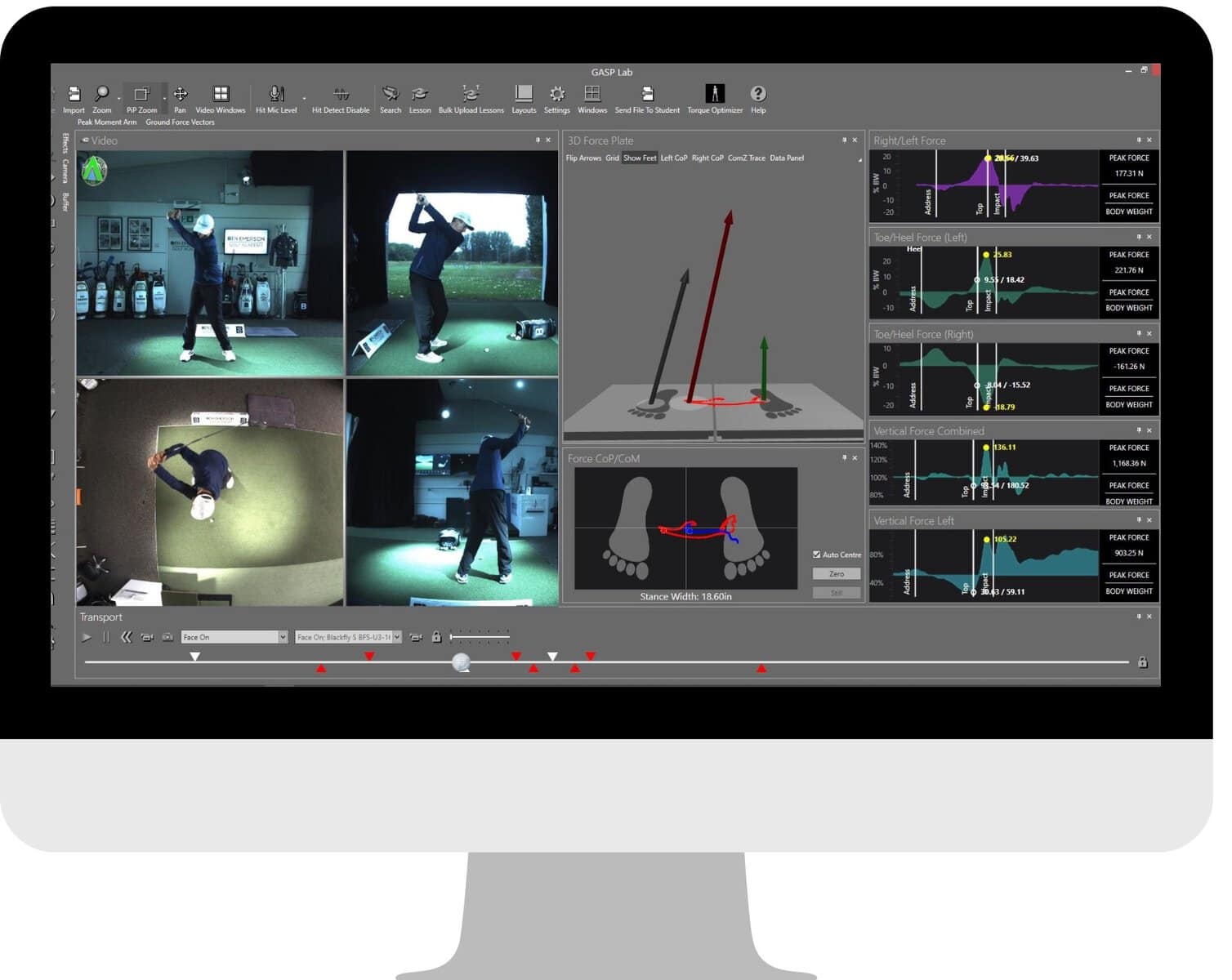
Task: Expand the Face On view dropdown
Action: 283,637
